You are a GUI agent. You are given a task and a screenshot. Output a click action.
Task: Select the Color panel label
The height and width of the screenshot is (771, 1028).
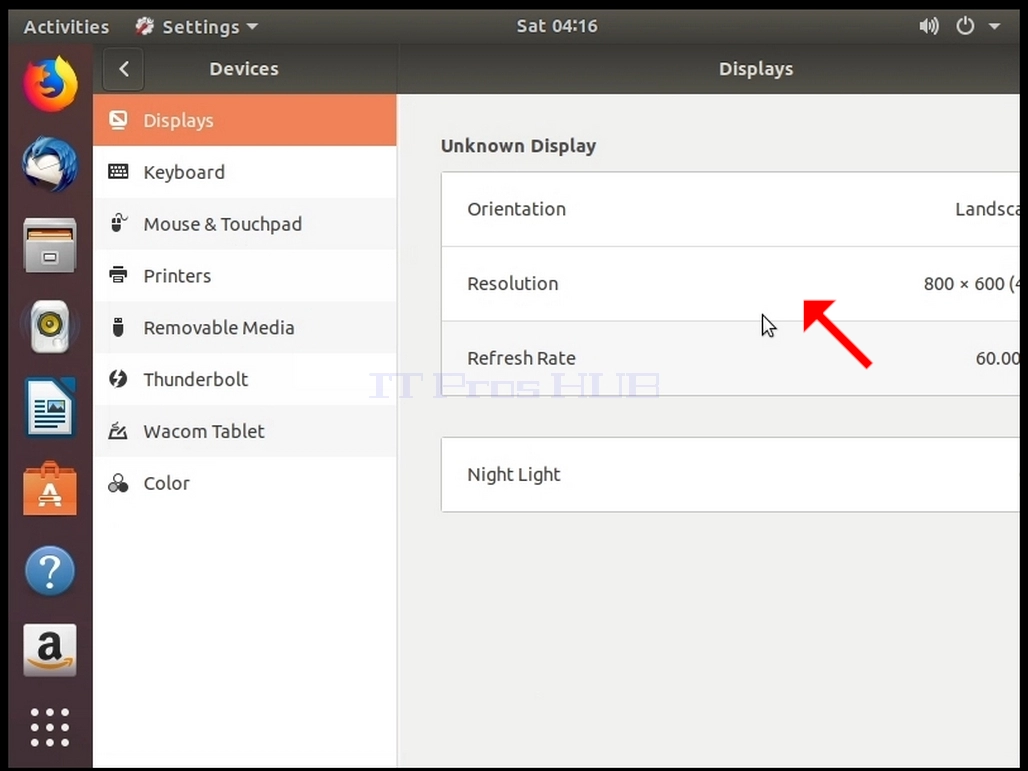[x=167, y=483]
